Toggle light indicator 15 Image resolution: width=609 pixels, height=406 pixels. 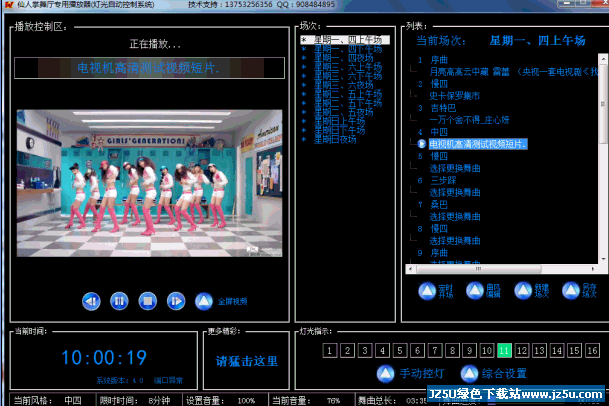(574, 351)
